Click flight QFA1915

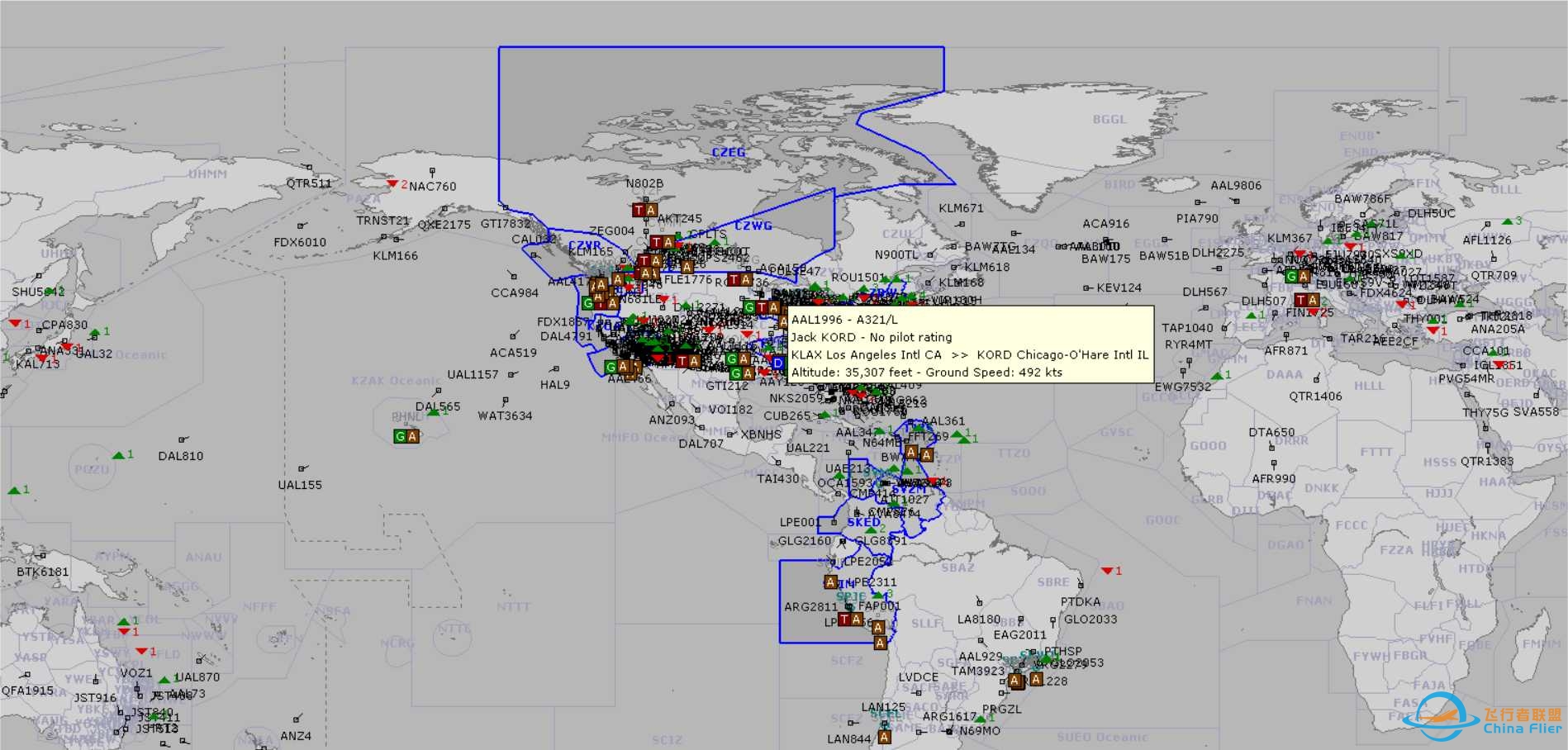pos(27,690)
